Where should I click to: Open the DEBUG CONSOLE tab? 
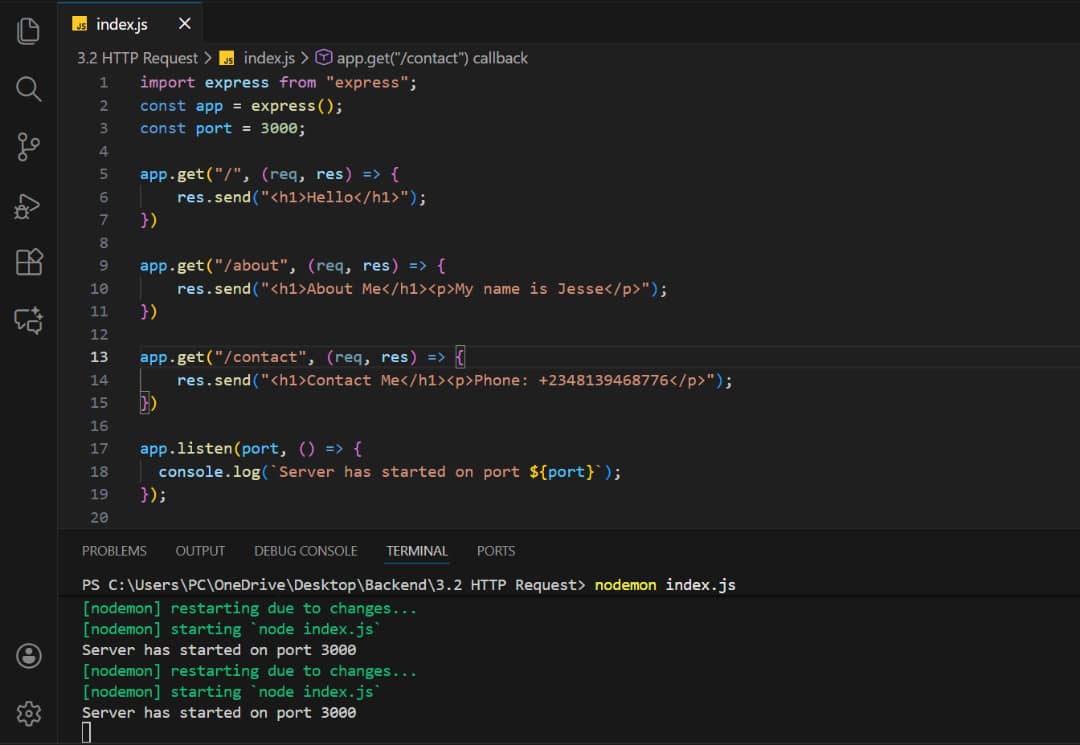click(305, 551)
